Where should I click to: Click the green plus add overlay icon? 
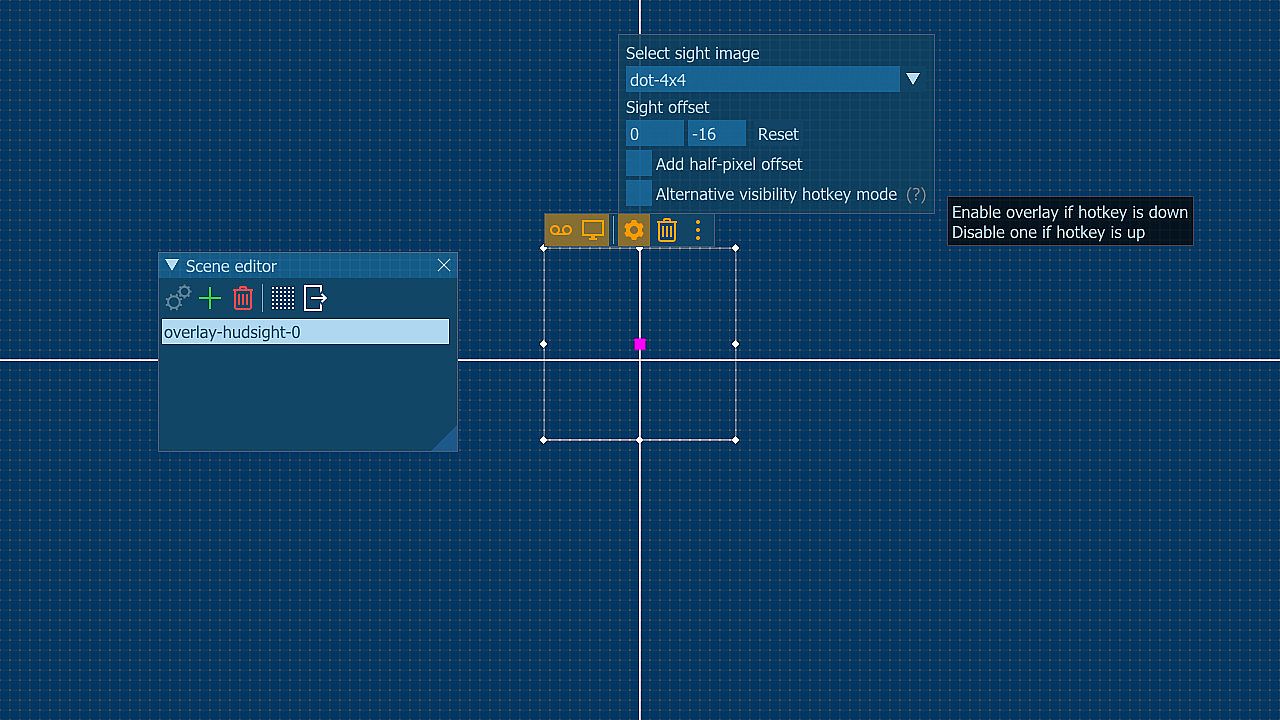pos(210,298)
